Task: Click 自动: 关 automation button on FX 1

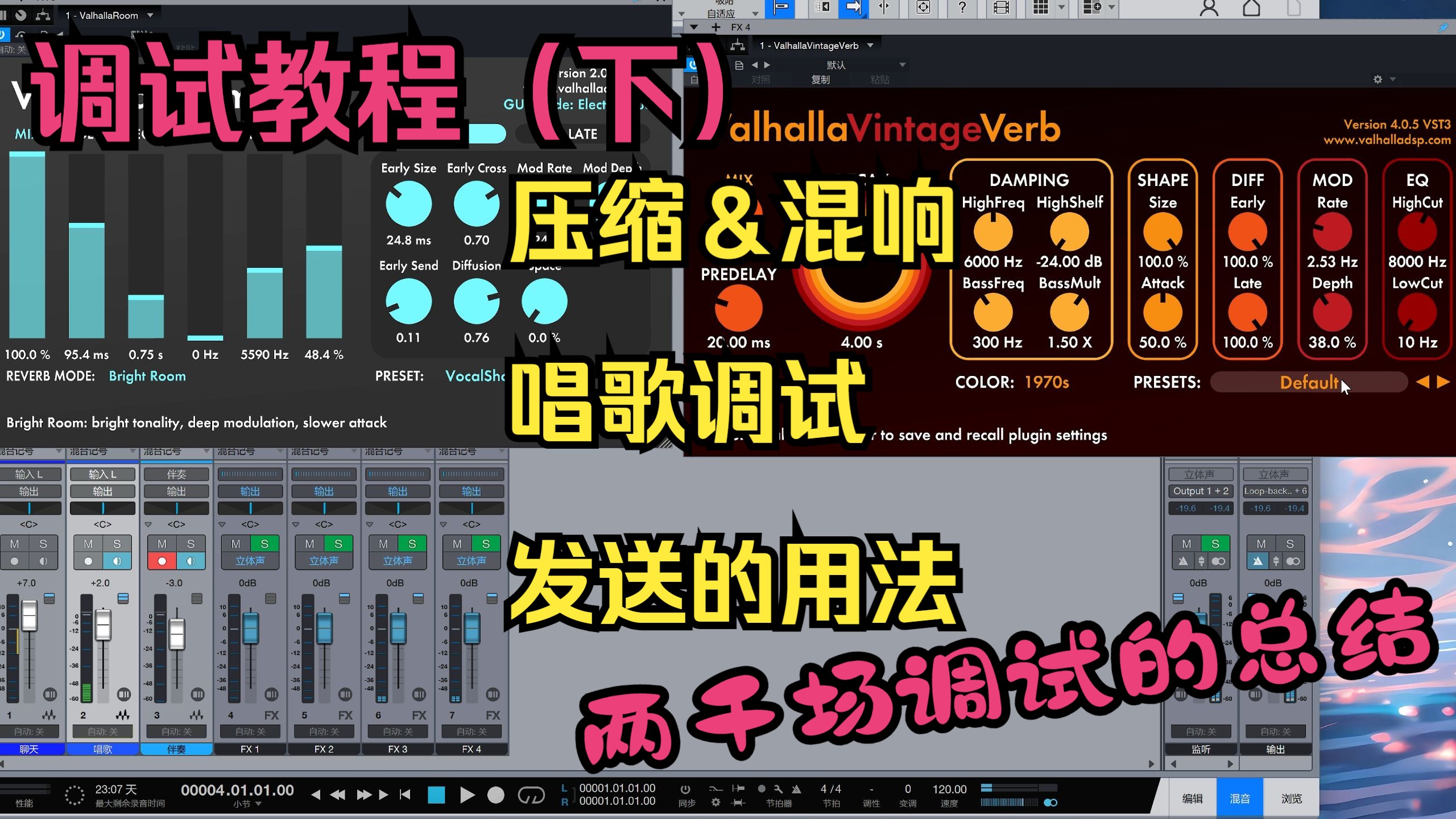Action: [x=250, y=731]
